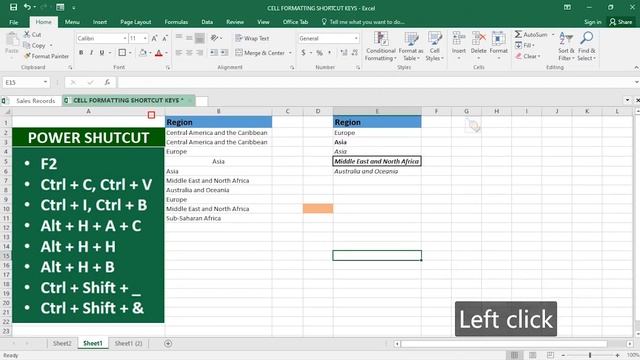640x360 pixels.
Task: Click the Fill Color bucket icon
Action: [x=143, y=53]
